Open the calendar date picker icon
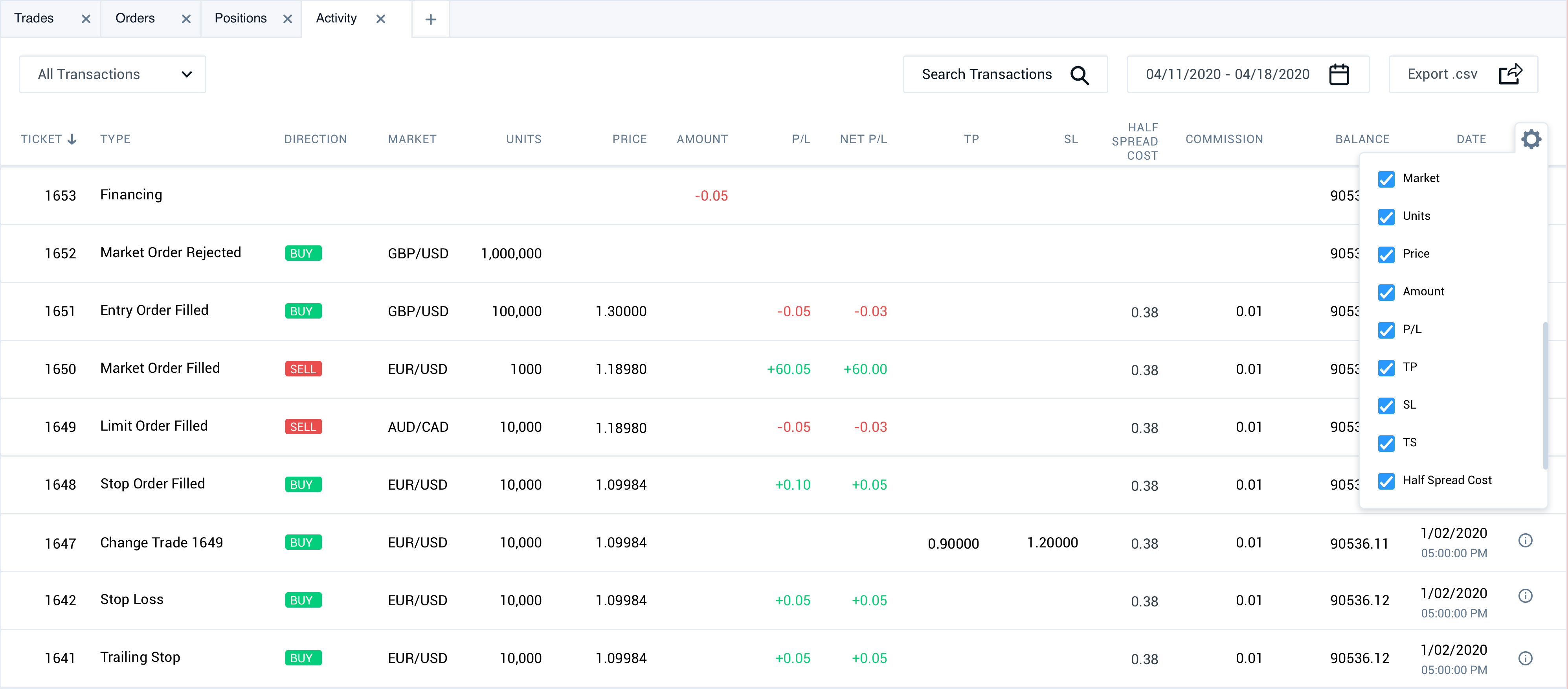 1338,75
